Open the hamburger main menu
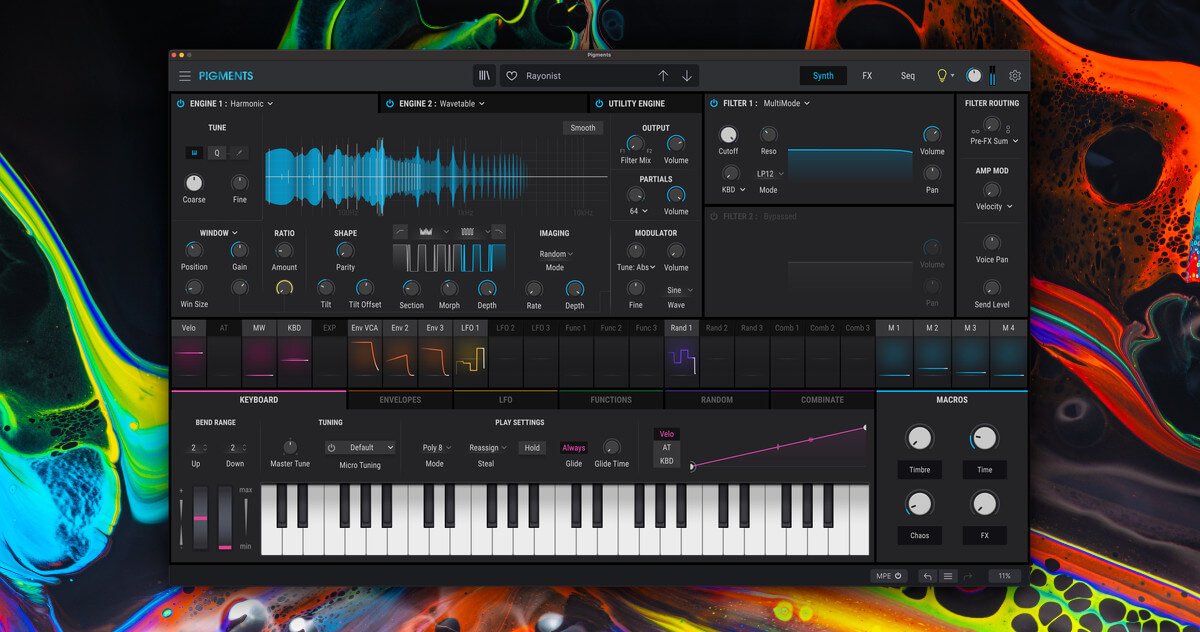1200x632 pixels. coord(185,76)
